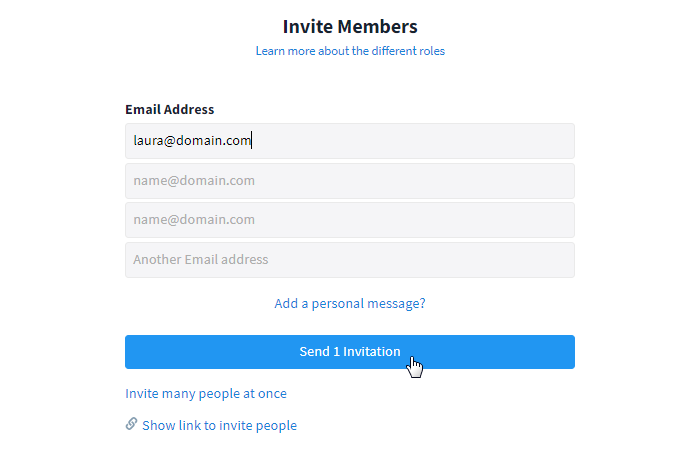Focus the empty field below laura's email
700x454 pixels.
350,181
